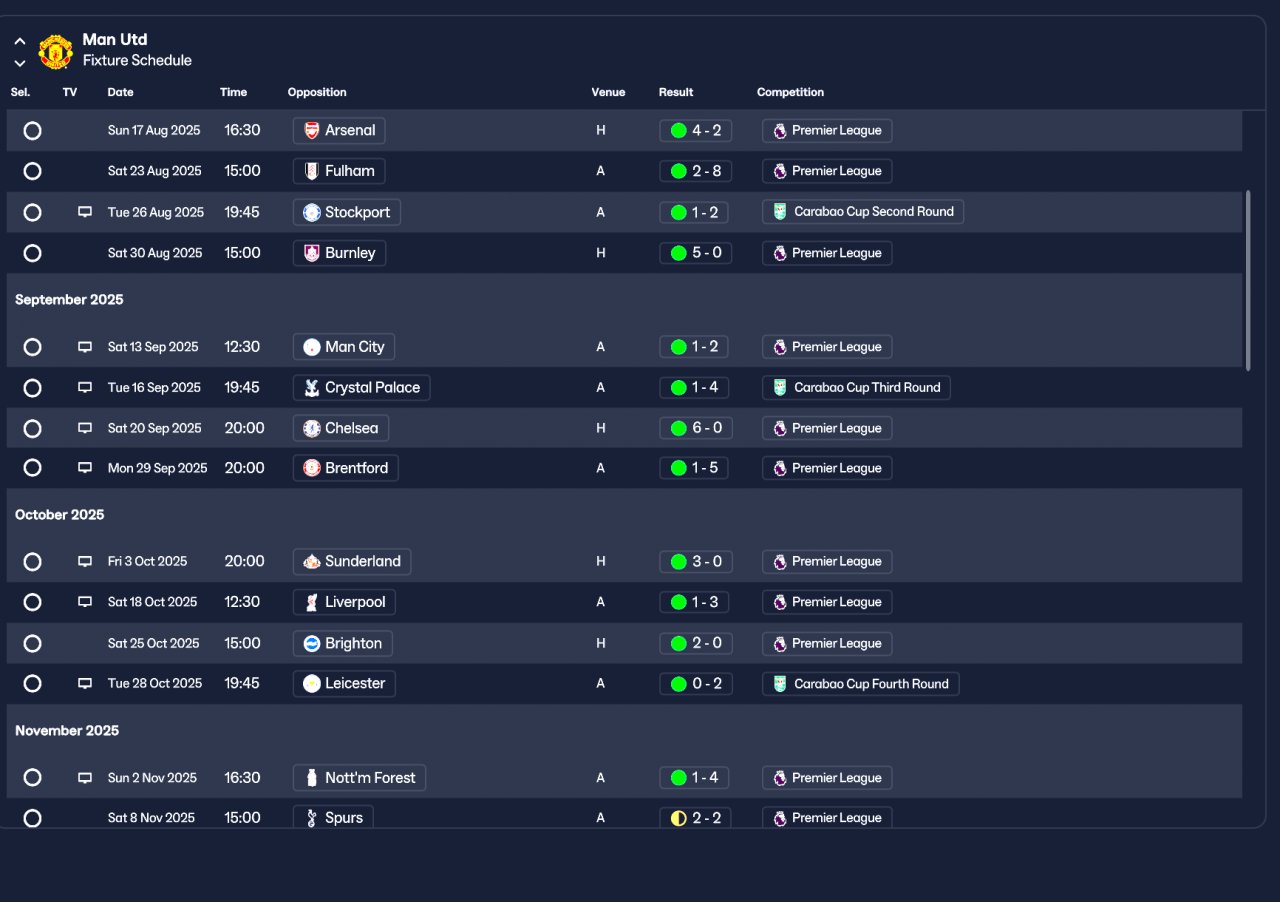The height and width of the screenshot is (902, 1280).
Task: Click TV icon for Nott'm Forest match
Action: pyautogui.click(x=85, y=777)
